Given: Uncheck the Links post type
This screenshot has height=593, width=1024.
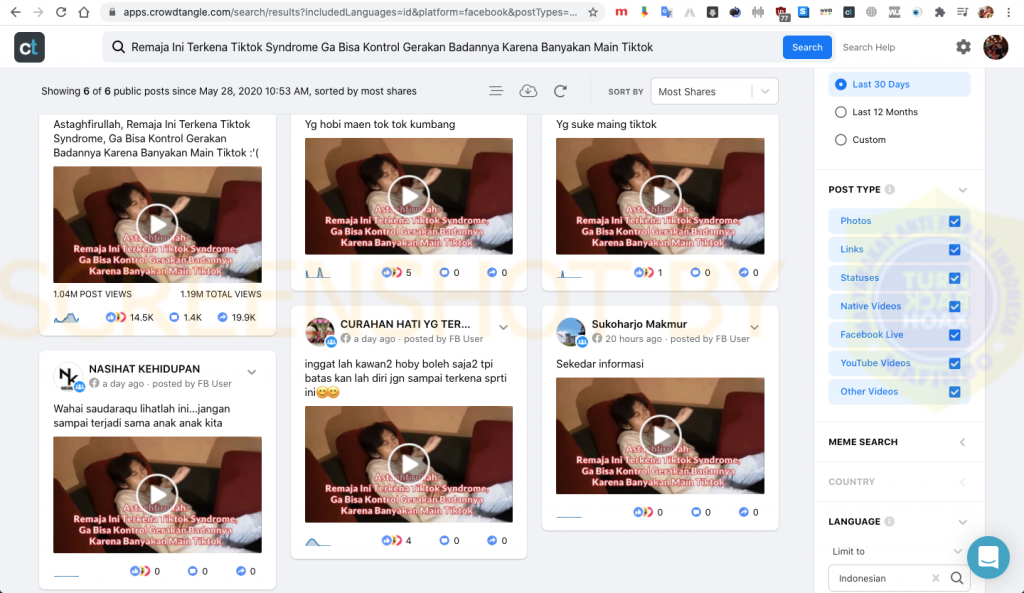Looking at the screenshot, I should (954, 249).
